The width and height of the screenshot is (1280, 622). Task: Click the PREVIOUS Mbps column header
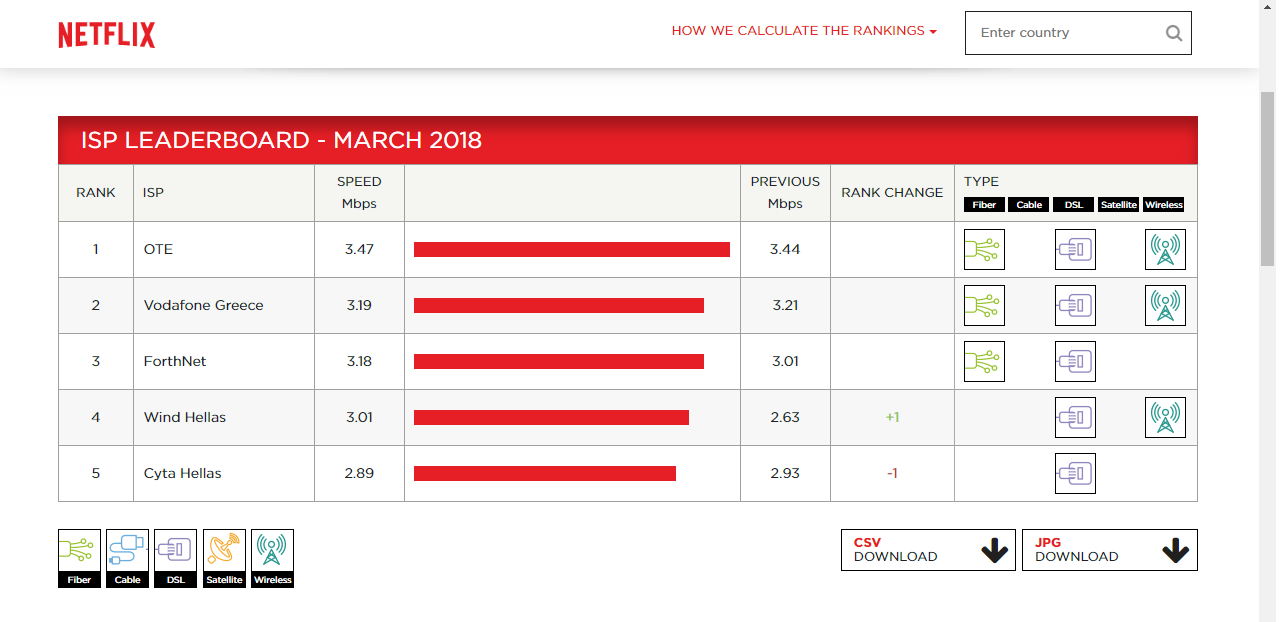(785, 192)
